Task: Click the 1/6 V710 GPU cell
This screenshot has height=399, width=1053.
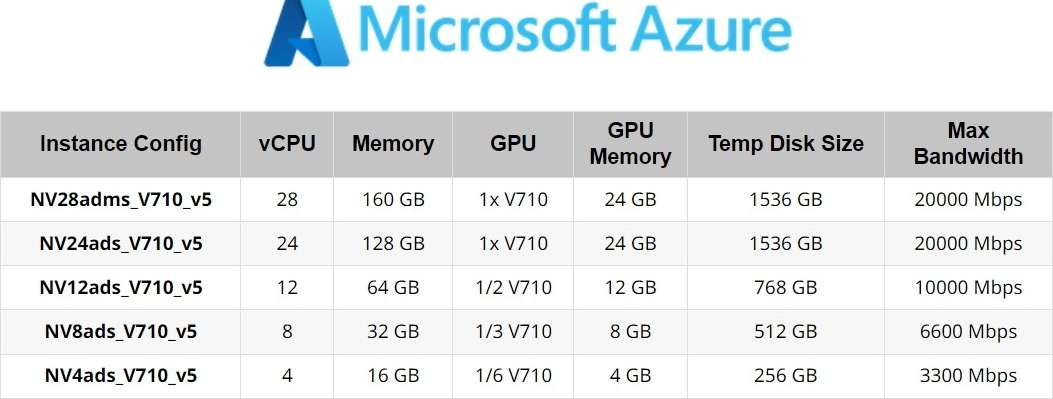Action: click(513, 375)
